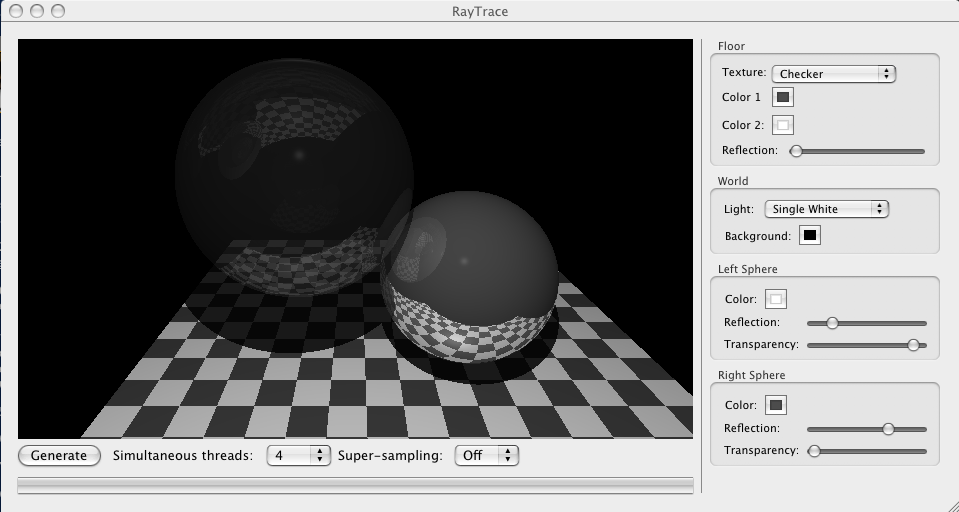Open the Left Sphere color swatch
This screenshot has height=512, width=959.
[x=776, y=299]
